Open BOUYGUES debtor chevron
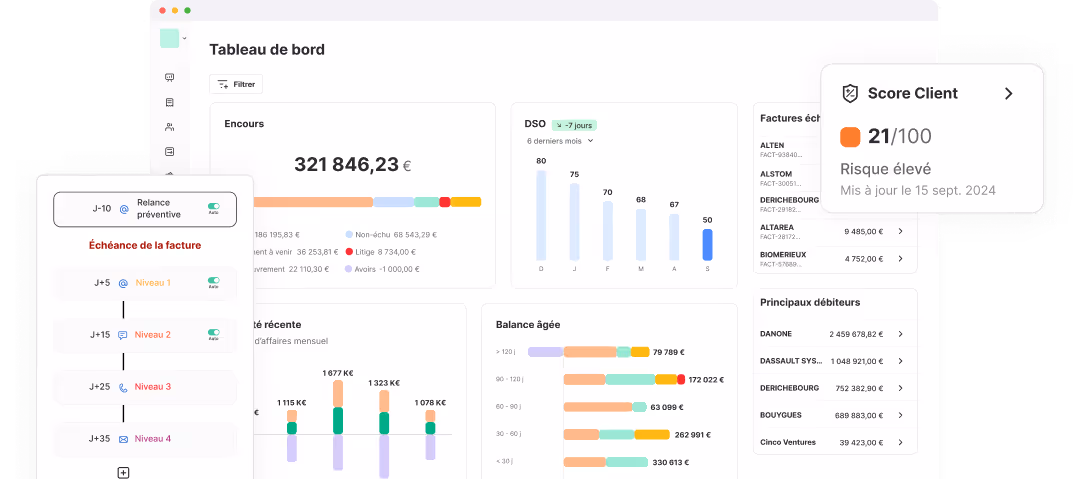 click(900, 415)
